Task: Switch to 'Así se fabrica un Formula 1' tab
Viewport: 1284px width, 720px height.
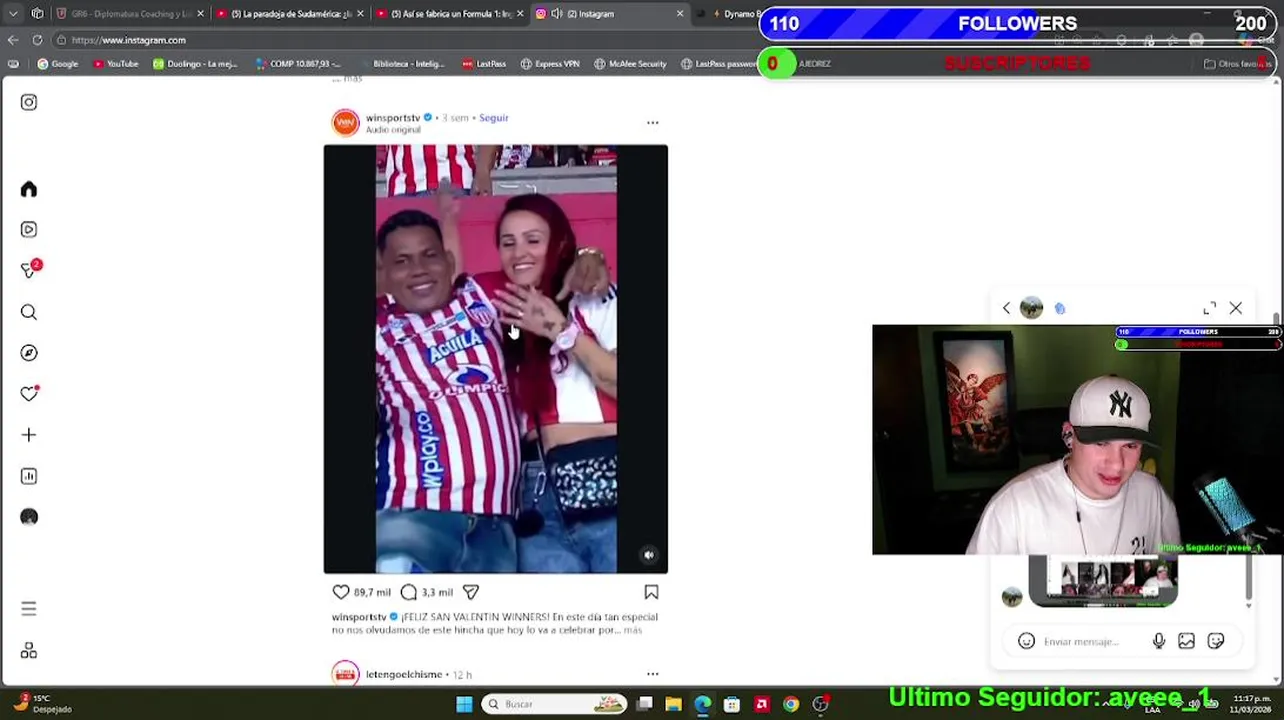Action: tap(450, 14)
